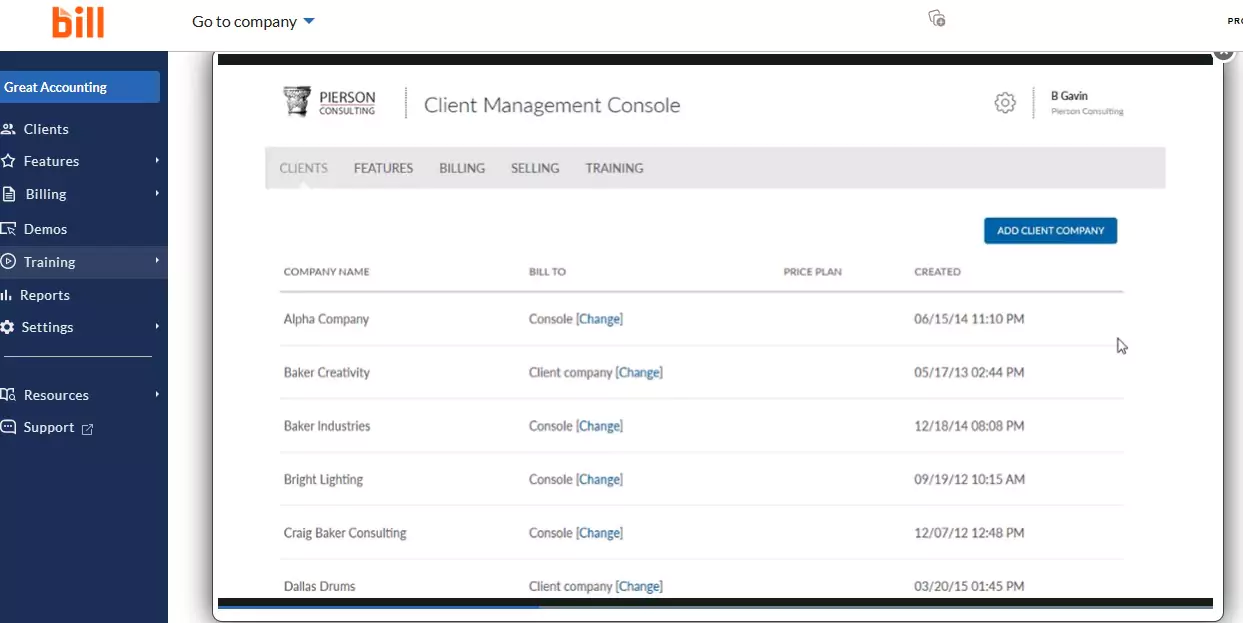1243x623 pixels.
Task: Click the Support external link icon
Action: (x=87, y=429)
